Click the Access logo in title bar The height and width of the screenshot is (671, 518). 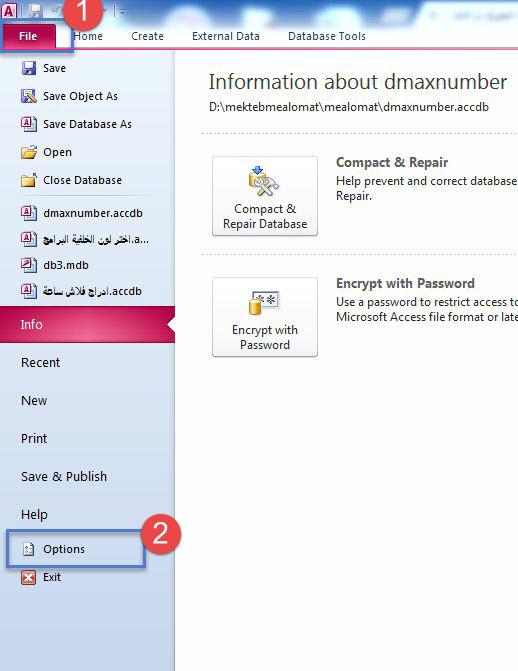[9, 11]
